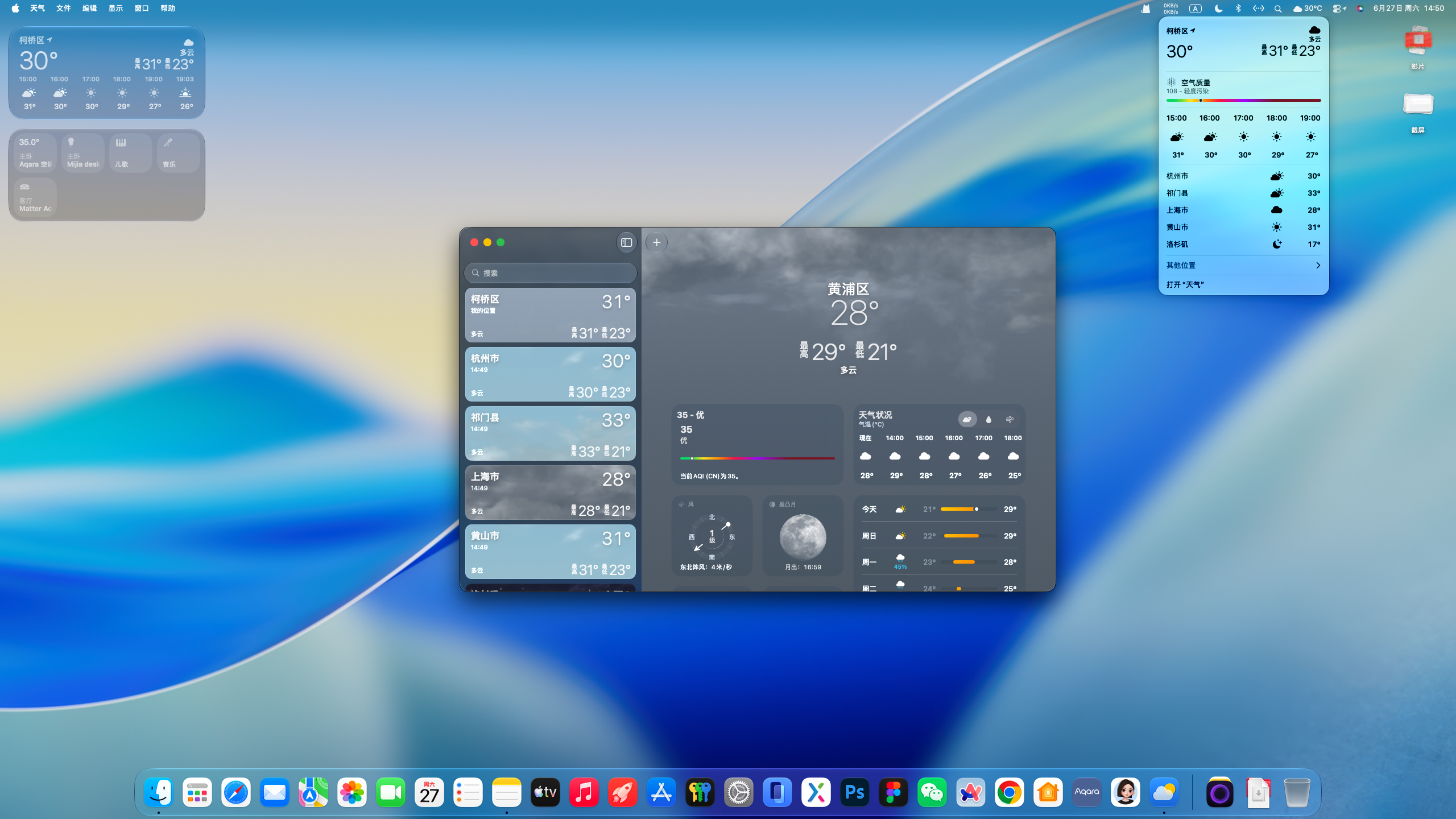Screen dimensions: 1456x819
Task: Open the 截屏 desktop item
Action: (x=1418, y=112)
